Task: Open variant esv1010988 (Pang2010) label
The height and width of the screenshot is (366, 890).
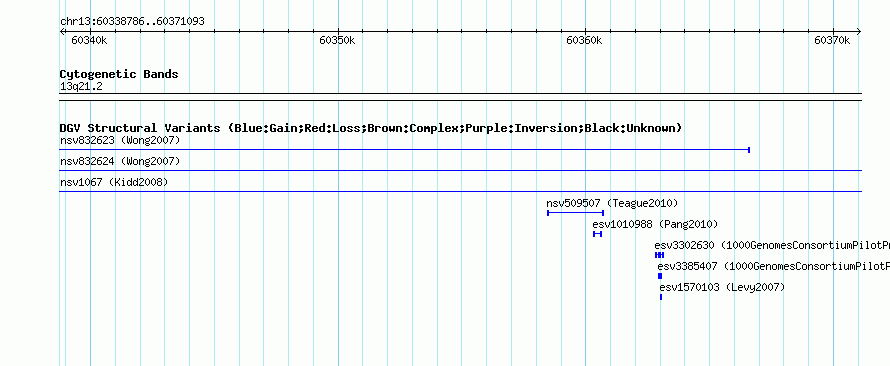Action: click(655, 224)
